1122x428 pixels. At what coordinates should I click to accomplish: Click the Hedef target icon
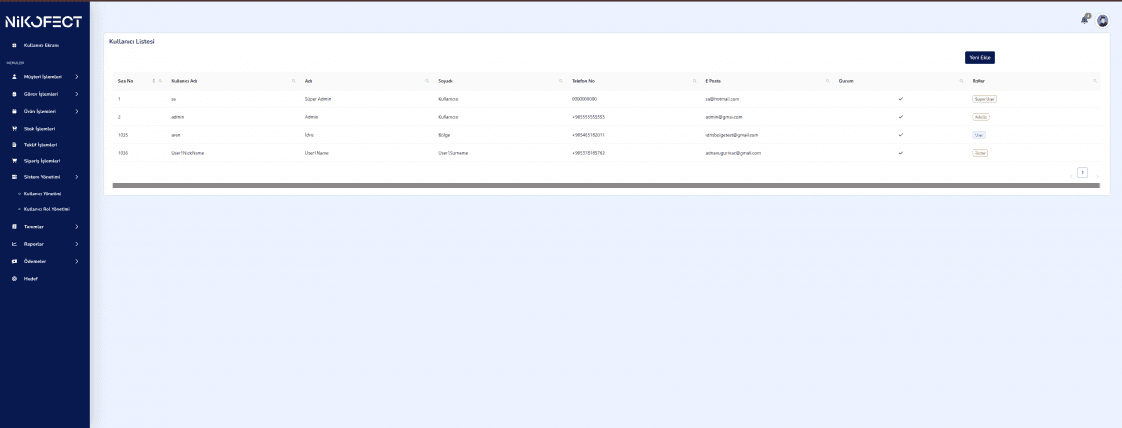click(14, 278)
